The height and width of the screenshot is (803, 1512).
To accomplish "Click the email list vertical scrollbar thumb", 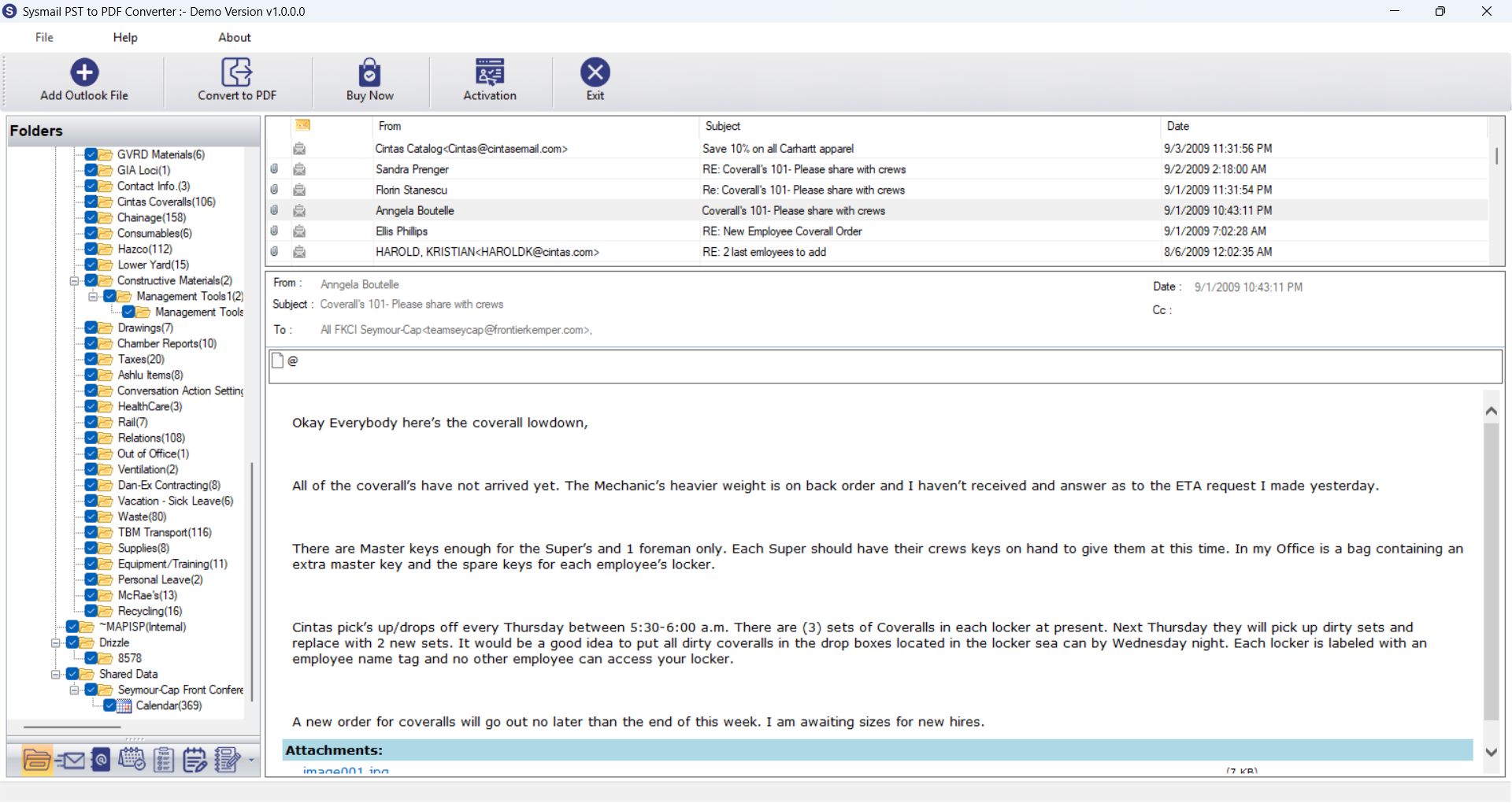I will coord(1496,155).
